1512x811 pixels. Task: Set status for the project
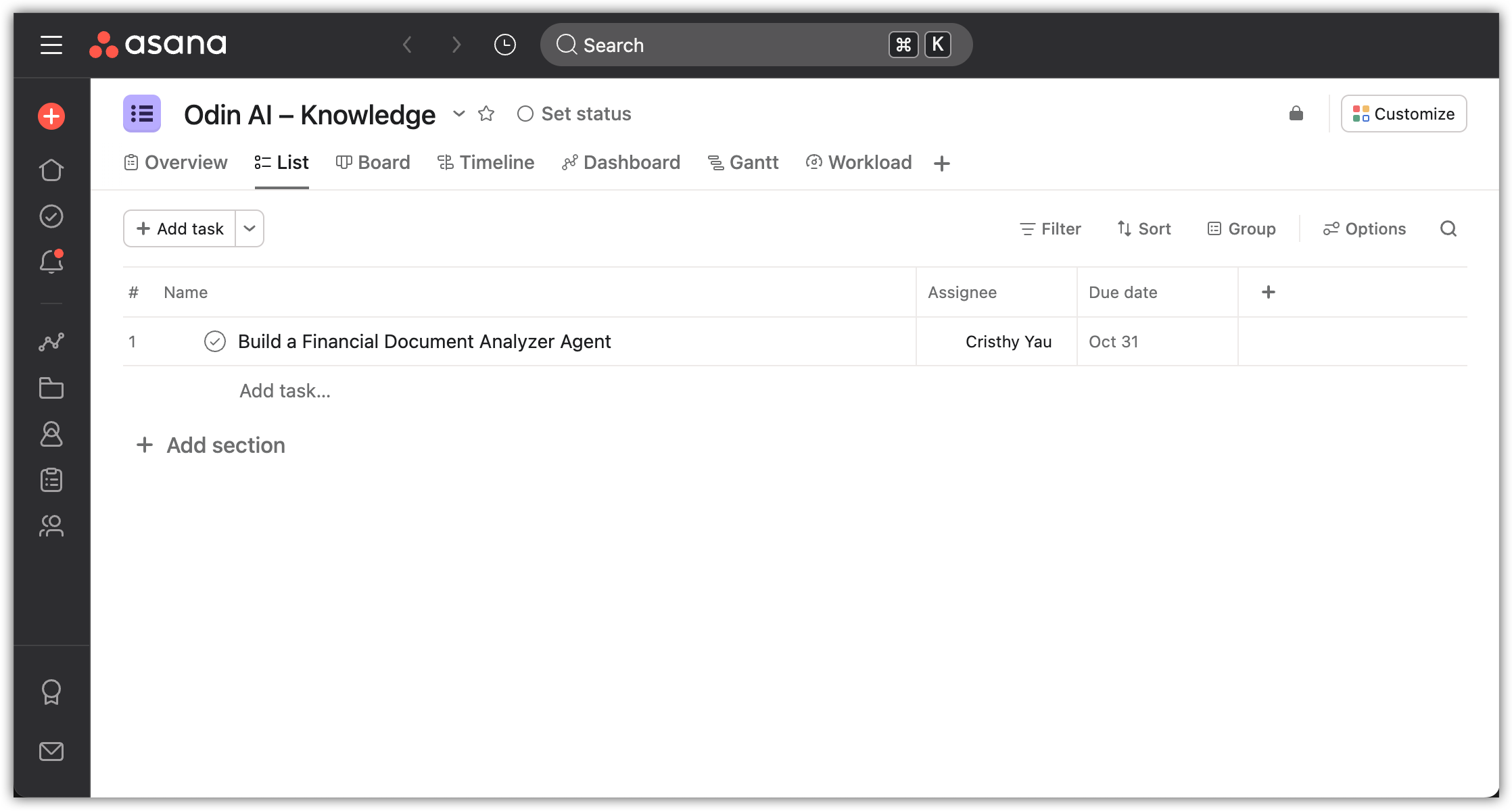coord(573,114)
